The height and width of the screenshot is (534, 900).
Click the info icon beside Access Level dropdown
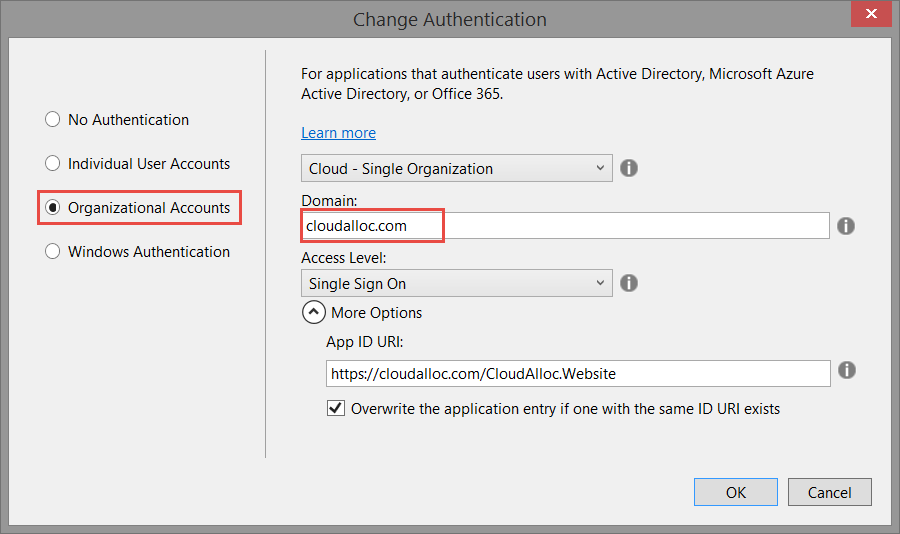(x=629, y=283)
